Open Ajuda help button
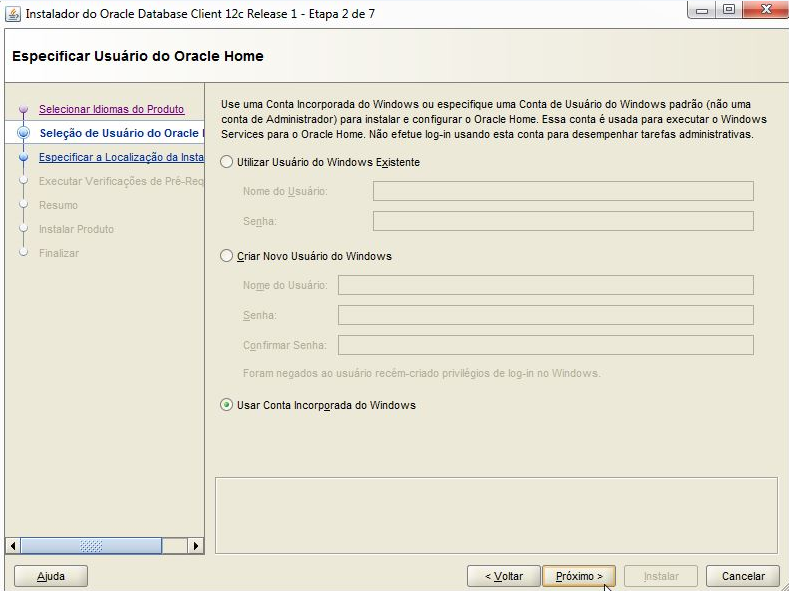The width and height of the screenshot is (789, 591). click(51, 576)
